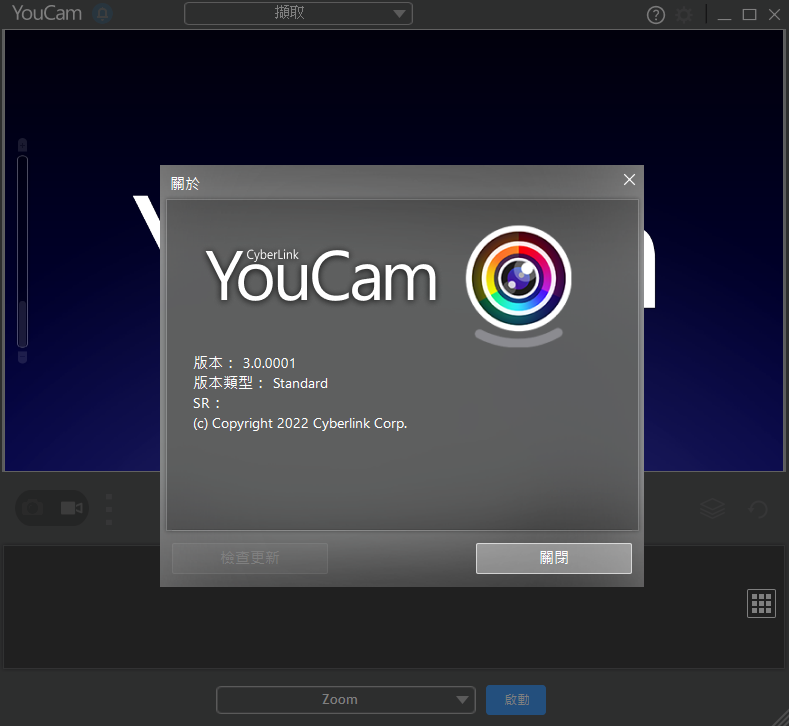Image resolution: width=789 pixels, height=726 pixels.
Task: Click the zoom-out minus below the slider
Action: click(x=22, y=357)
